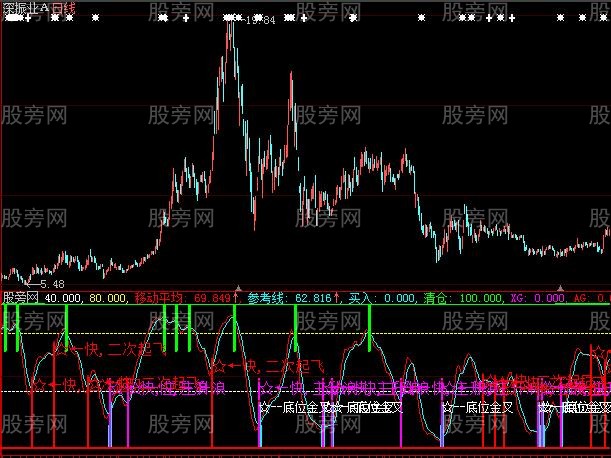Click the 清仓 100.000 indicator readout

tap(463, 299)
